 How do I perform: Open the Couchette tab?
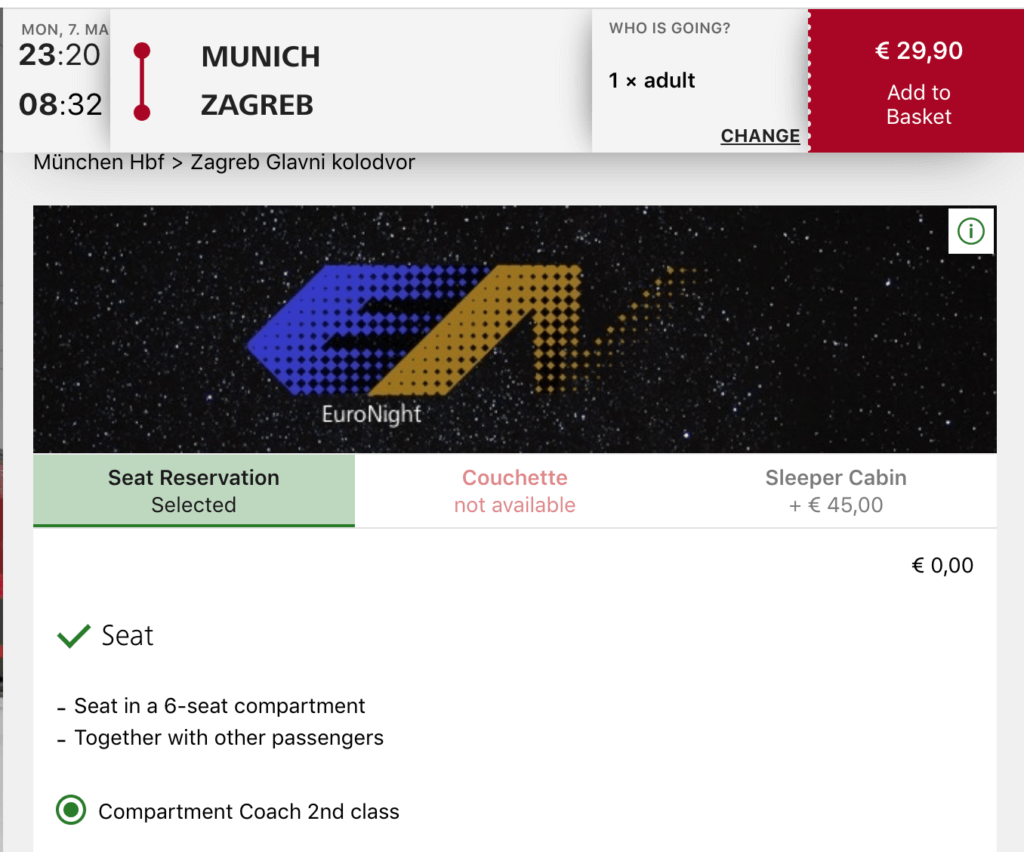(514, 490)
